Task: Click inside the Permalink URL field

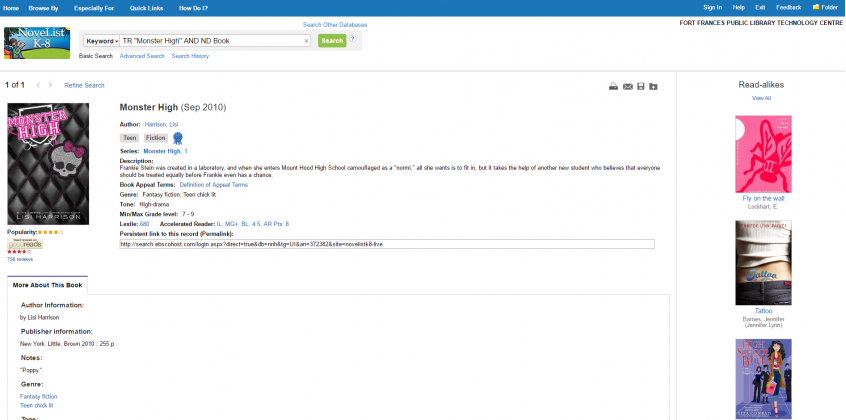Action: coord(386,244)
